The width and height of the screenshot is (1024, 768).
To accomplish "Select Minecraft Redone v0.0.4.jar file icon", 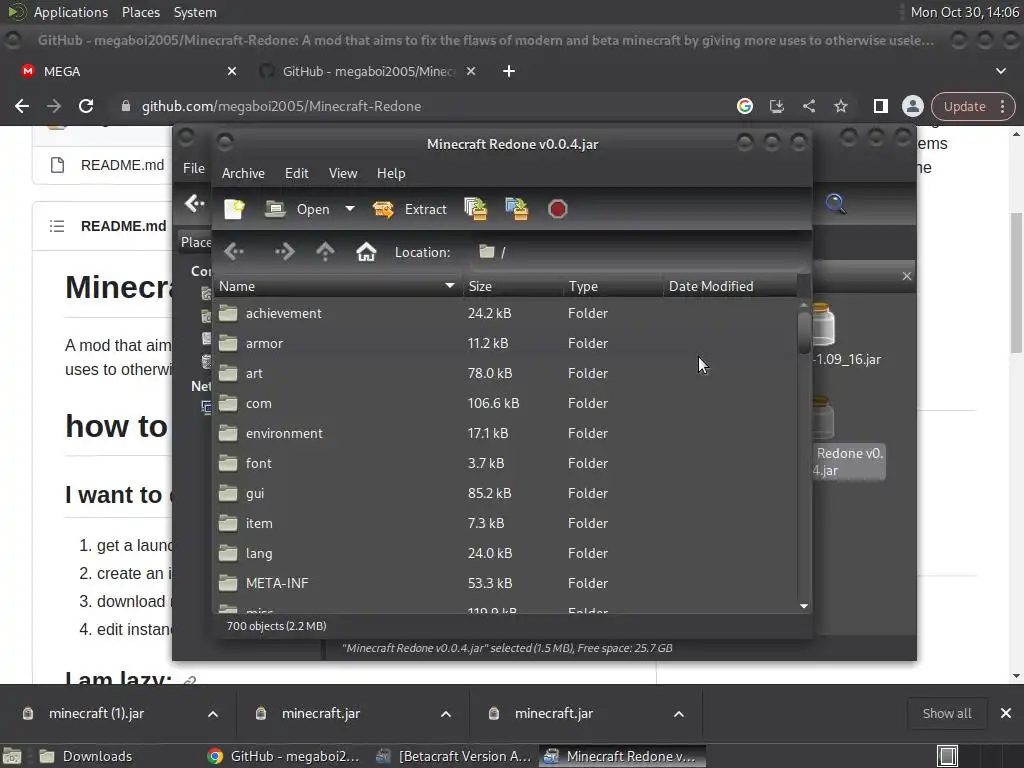I will coord(823,419).
